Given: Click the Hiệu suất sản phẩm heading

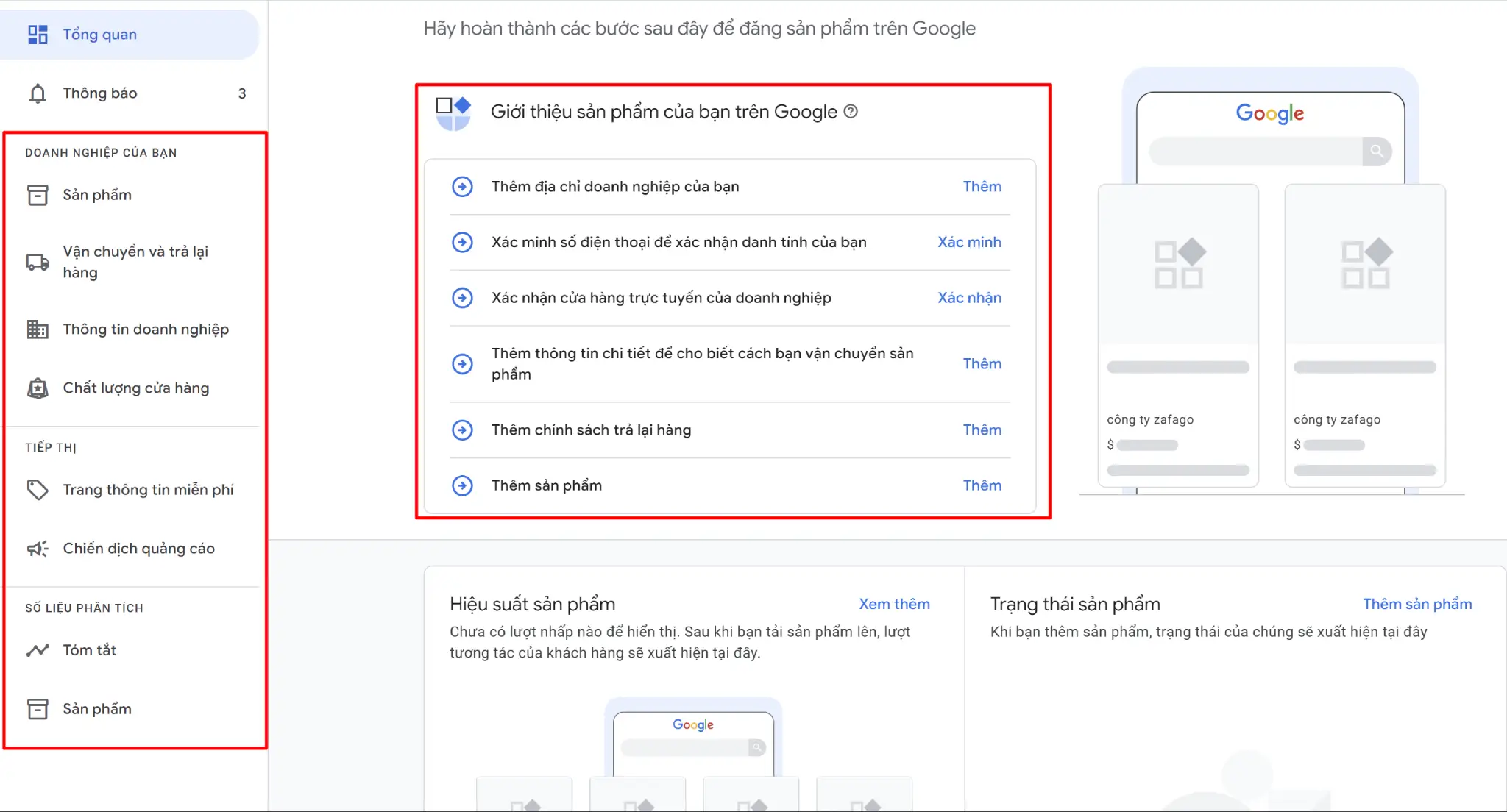Looking at the screenshot, I should click(x=532, y=604).
